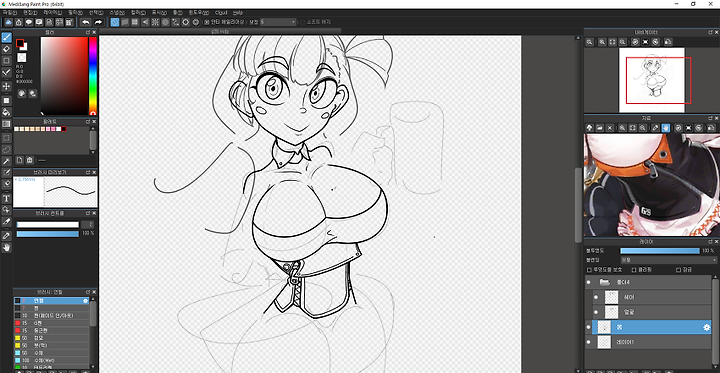Image resolution: width=720 pixels, height=373 pixels.
Task: Toggle Lock checkbox in layer panel
Action: click(x=678, y=270)
